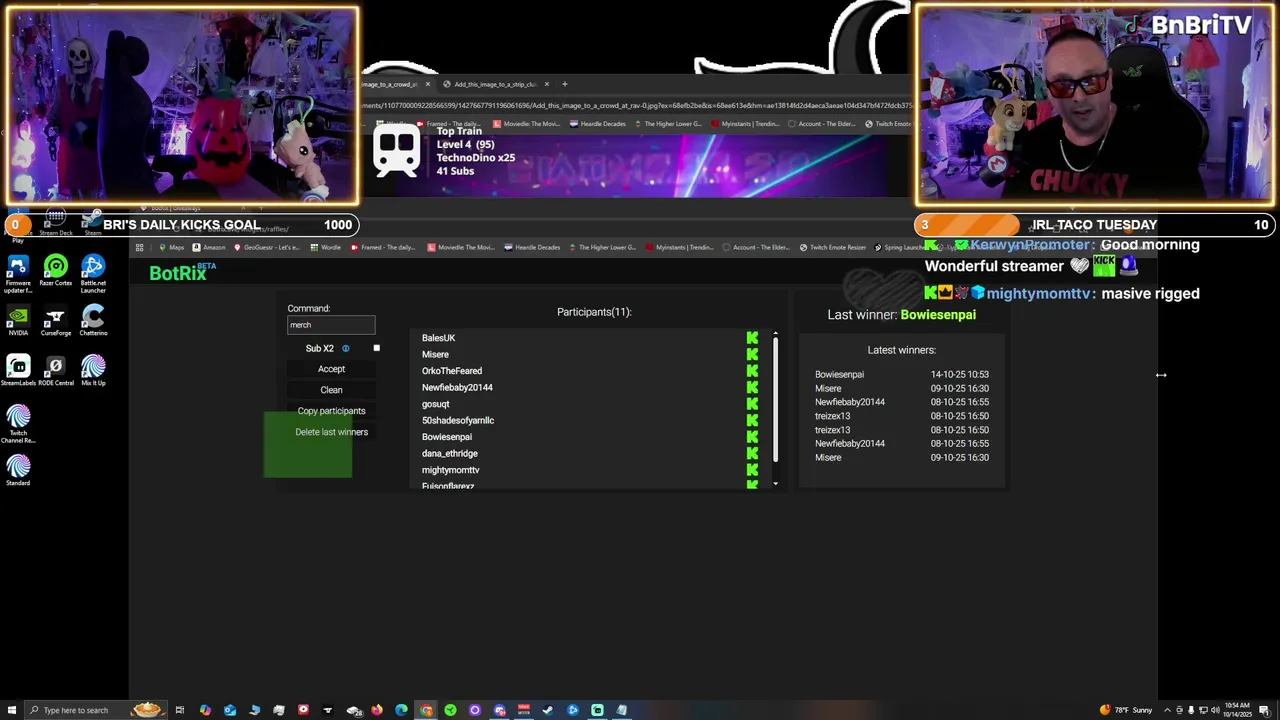Open the Mix It Up desktop icon
This screenshot has width=1280, height=720.
coord(93,371)
